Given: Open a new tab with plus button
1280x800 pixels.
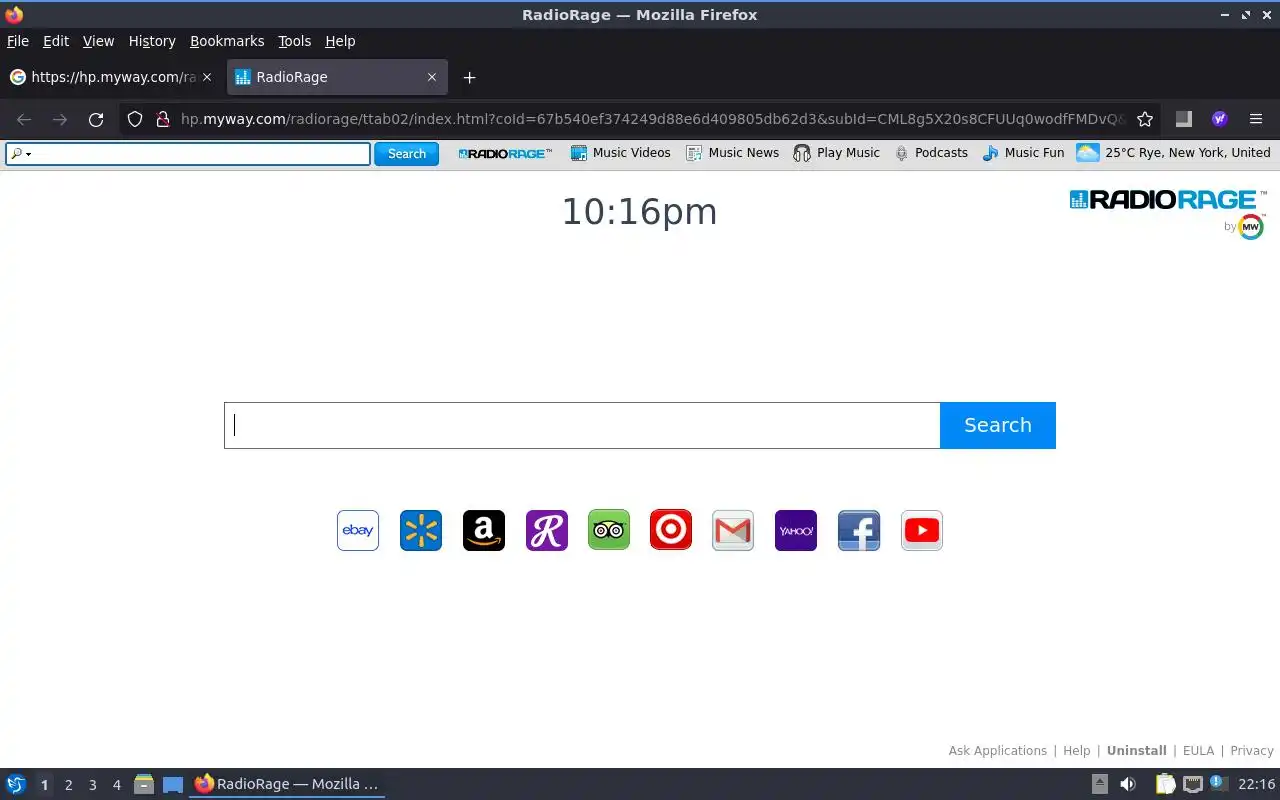Looking at the screenshot, I should pyautogui.click(x=469, y=77).
